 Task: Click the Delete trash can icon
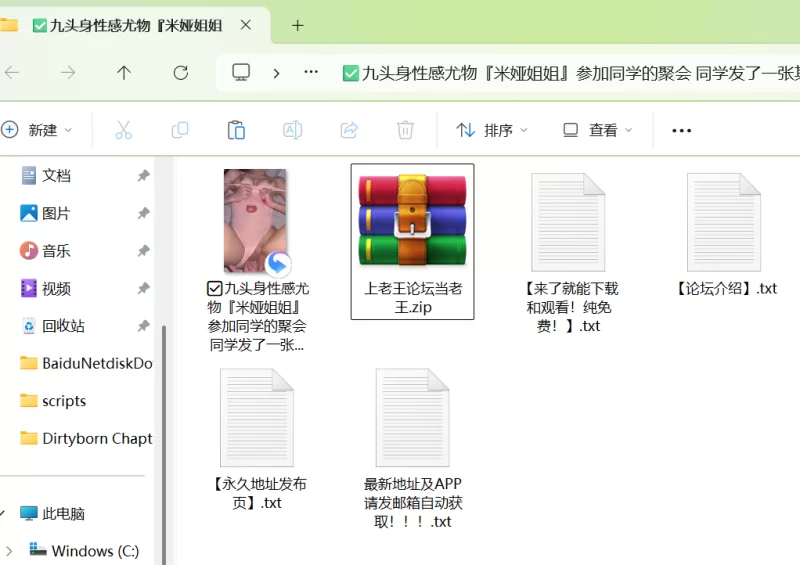pos(405,130)
